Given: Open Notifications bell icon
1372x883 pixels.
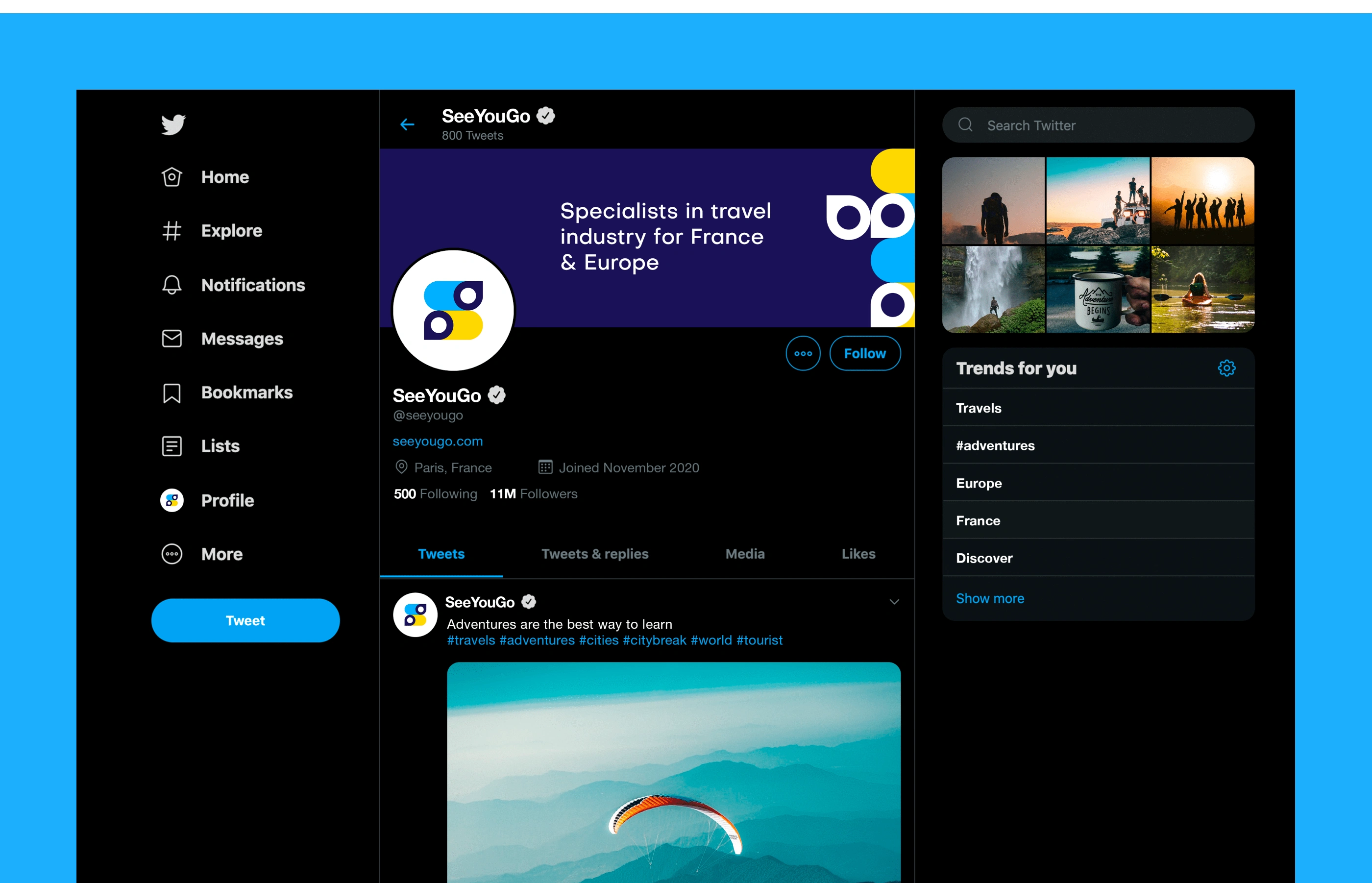Looking at the screenshot, I should coord(171,285).
